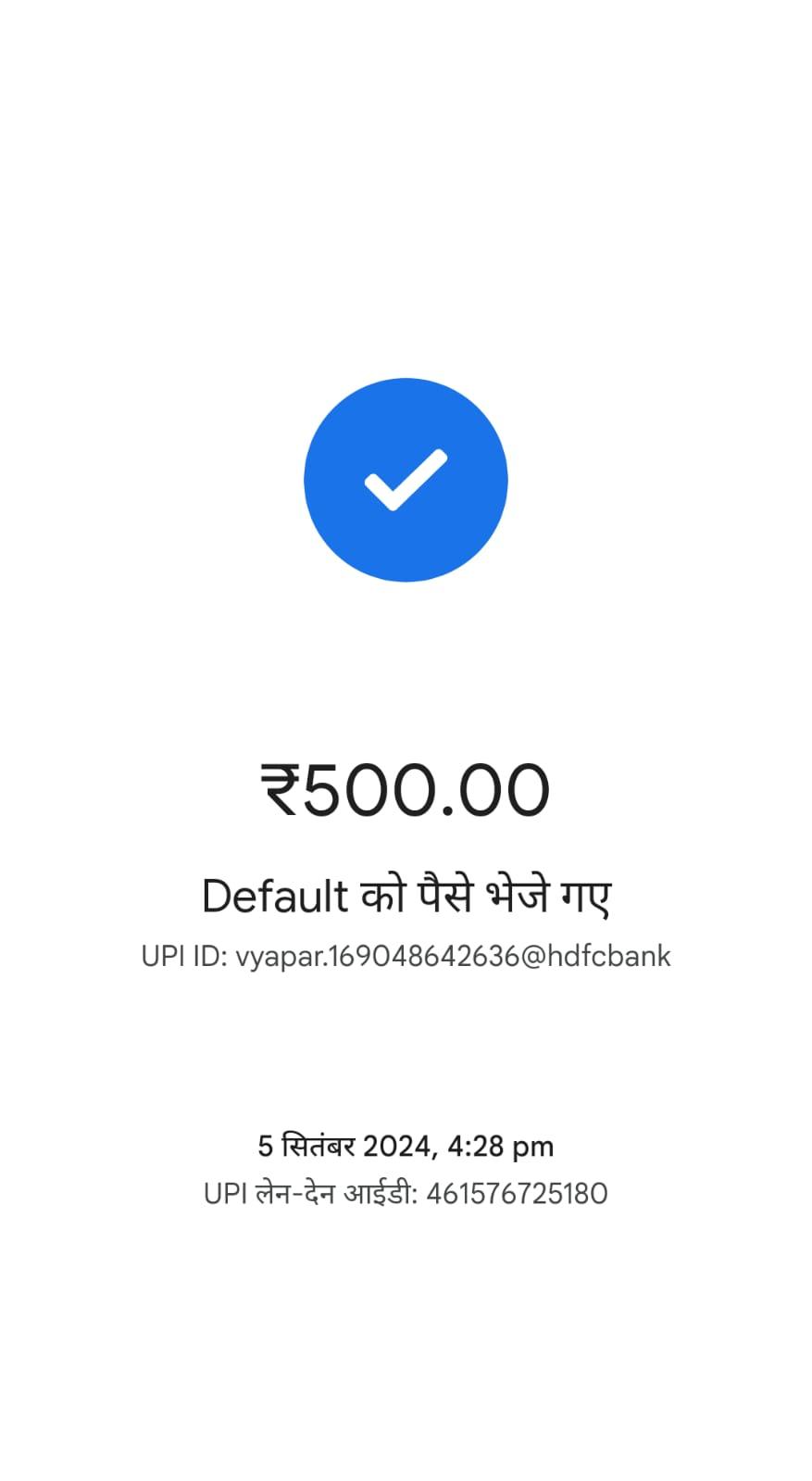The image size is (812, 1481).
Task: Click the 'pm' text in the timestamp
Action: (x=532, y=1148)
